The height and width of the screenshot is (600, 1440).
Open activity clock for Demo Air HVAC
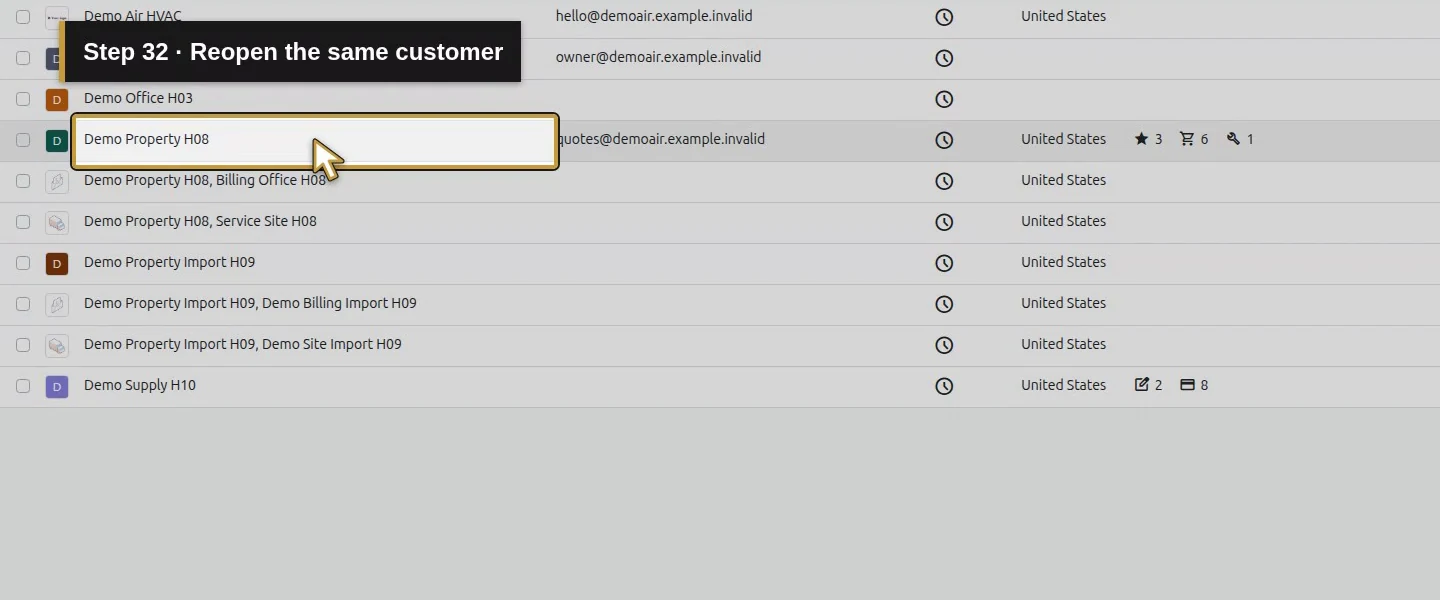[x=944, y=17]
